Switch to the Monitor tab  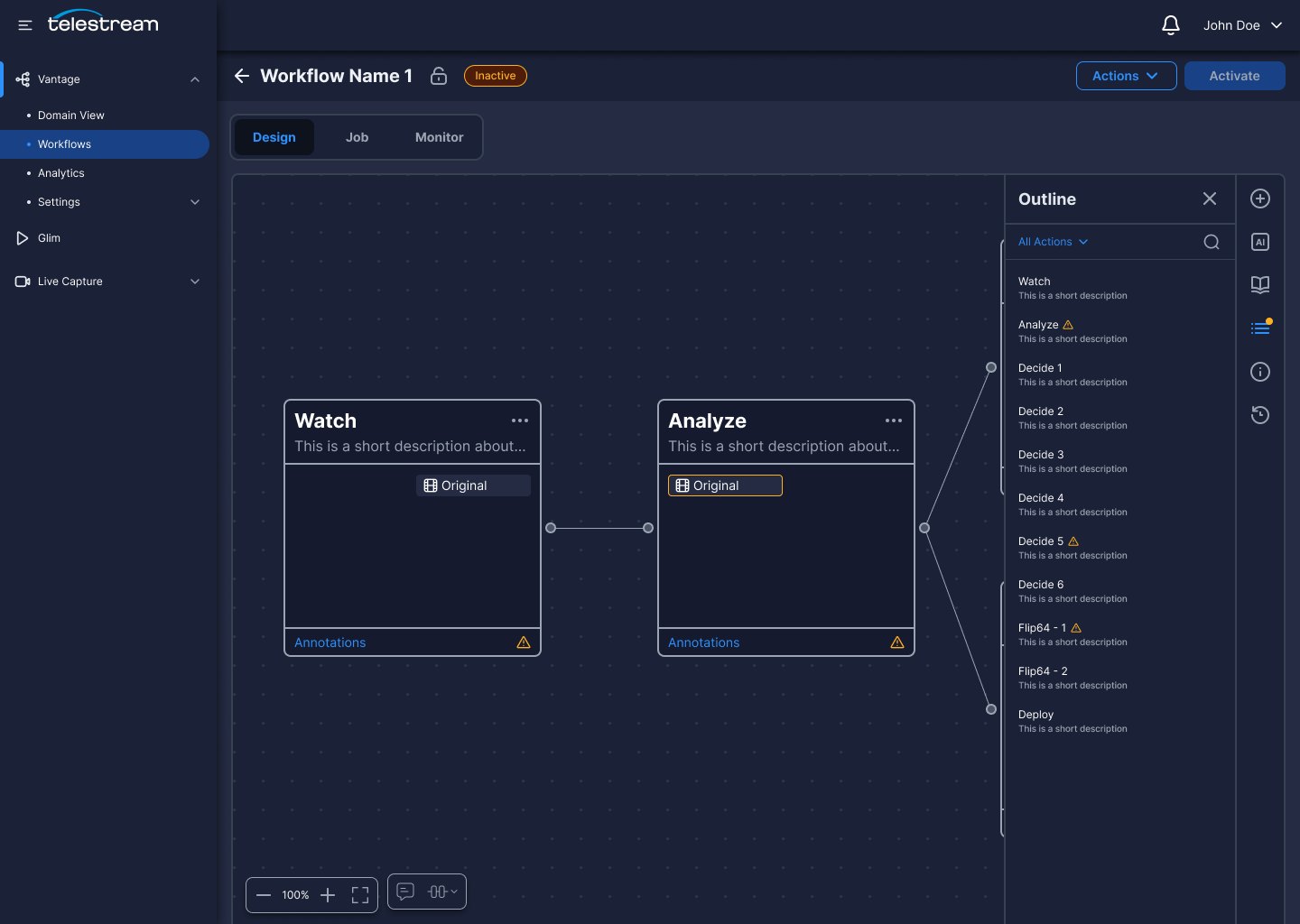439,137
